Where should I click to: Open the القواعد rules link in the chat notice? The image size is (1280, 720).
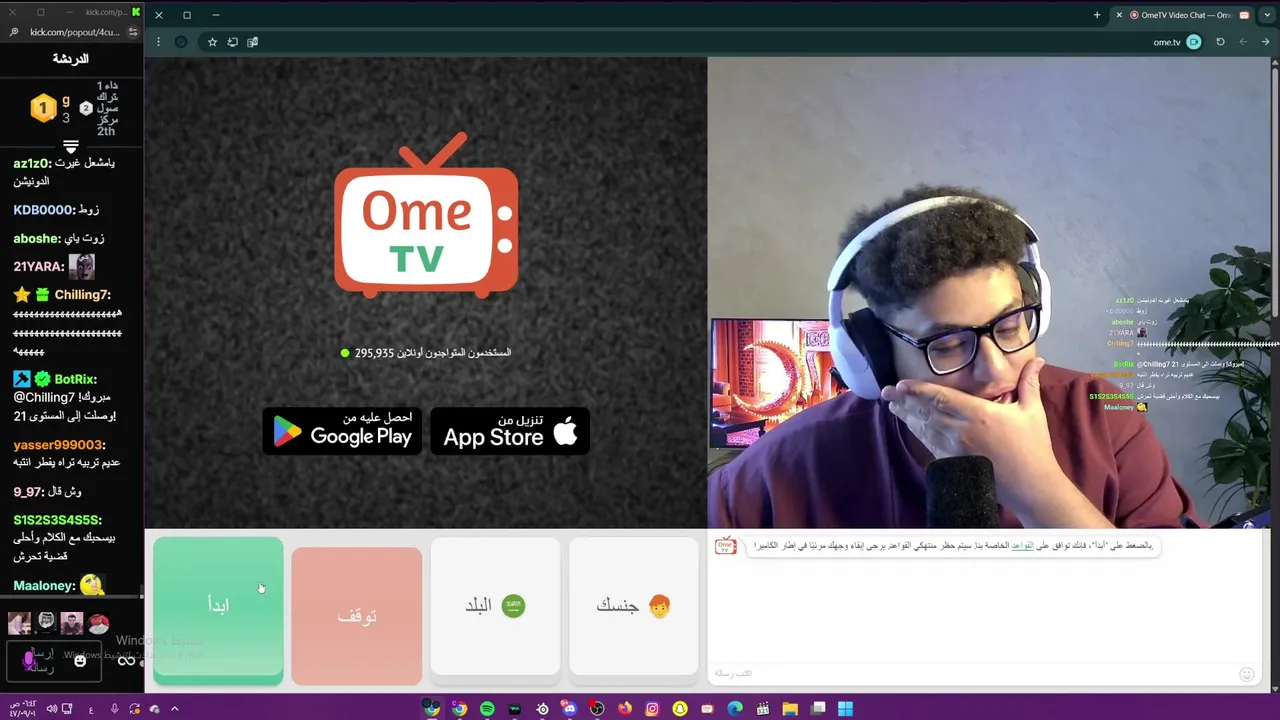point(1022,546)
